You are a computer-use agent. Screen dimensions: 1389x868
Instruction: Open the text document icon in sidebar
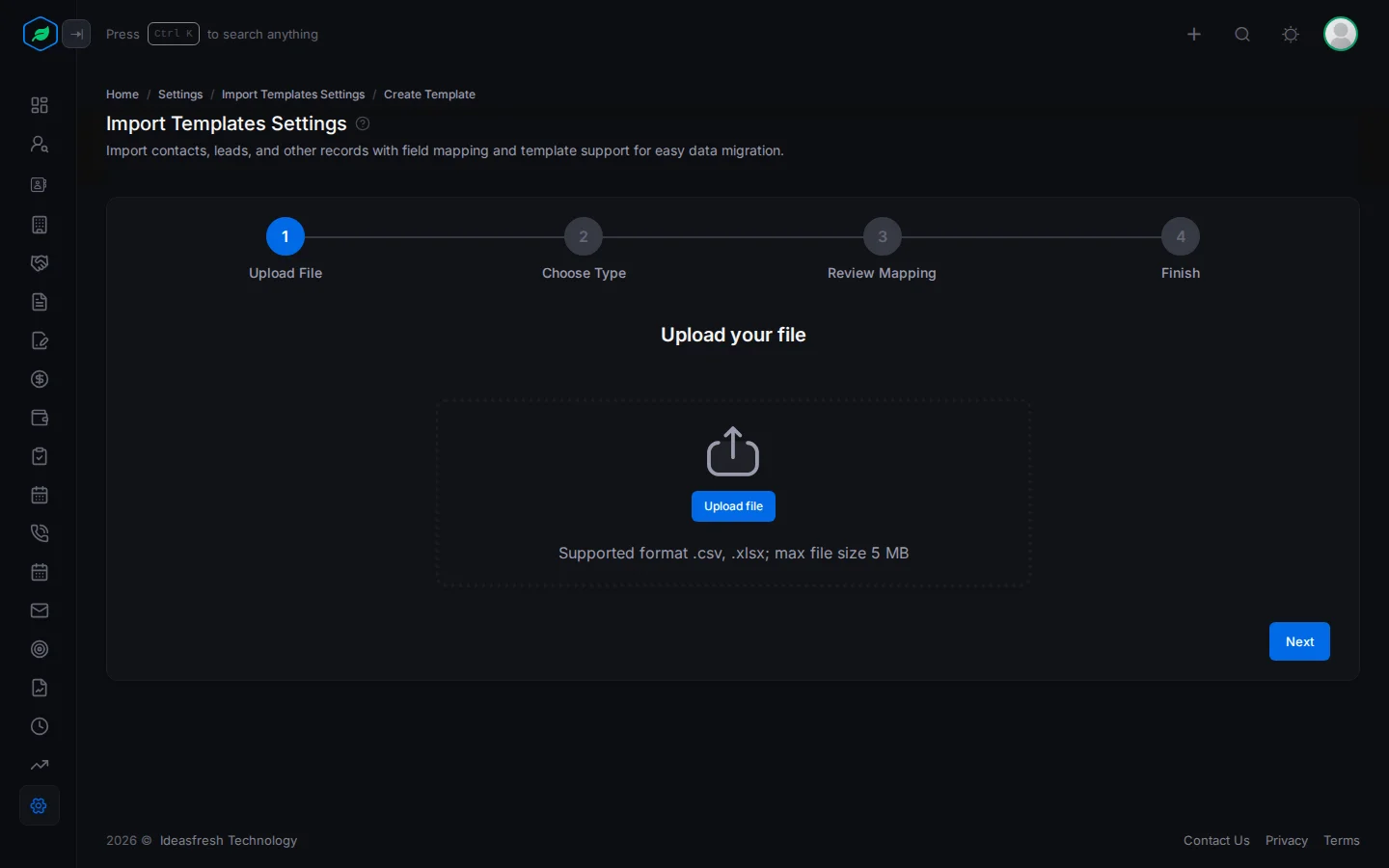[40, 302]
